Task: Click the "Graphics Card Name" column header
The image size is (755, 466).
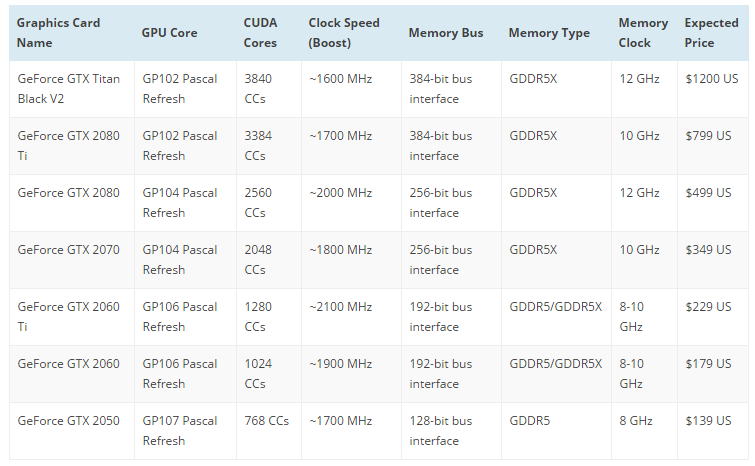Action: [58, 33]
